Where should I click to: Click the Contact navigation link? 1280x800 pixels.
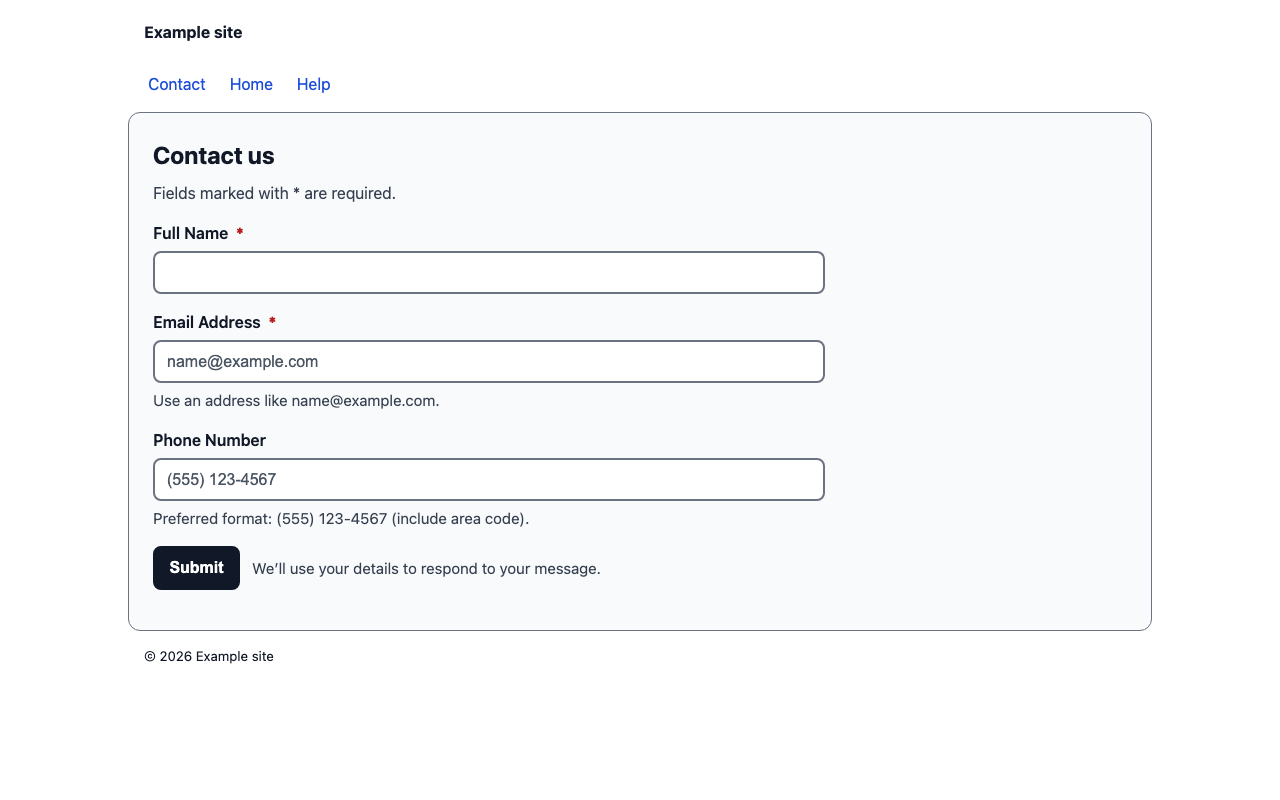pyautogui.click(x=176, y=84)
